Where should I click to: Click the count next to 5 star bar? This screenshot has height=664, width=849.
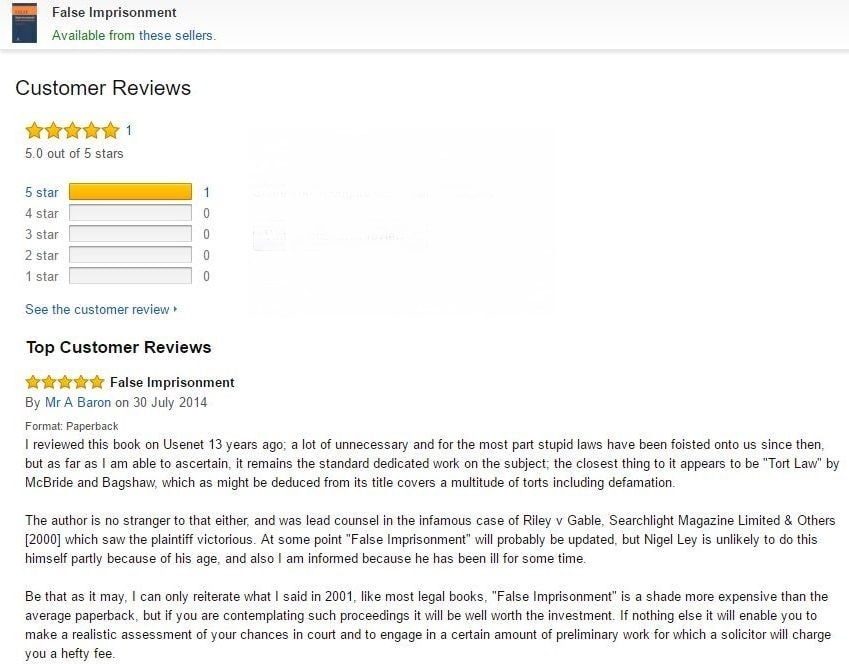click(x=206, y=192)
